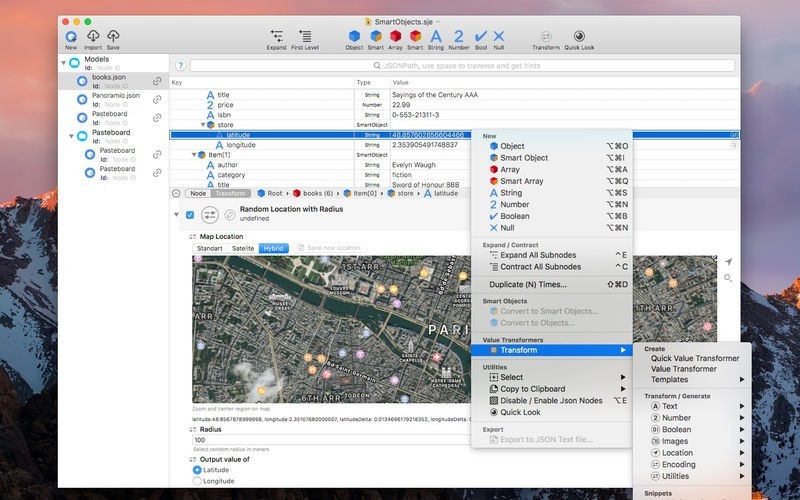Click the map search magnifier icon
This screenshot has height=500, width=800.
click(x=728, y=278)
